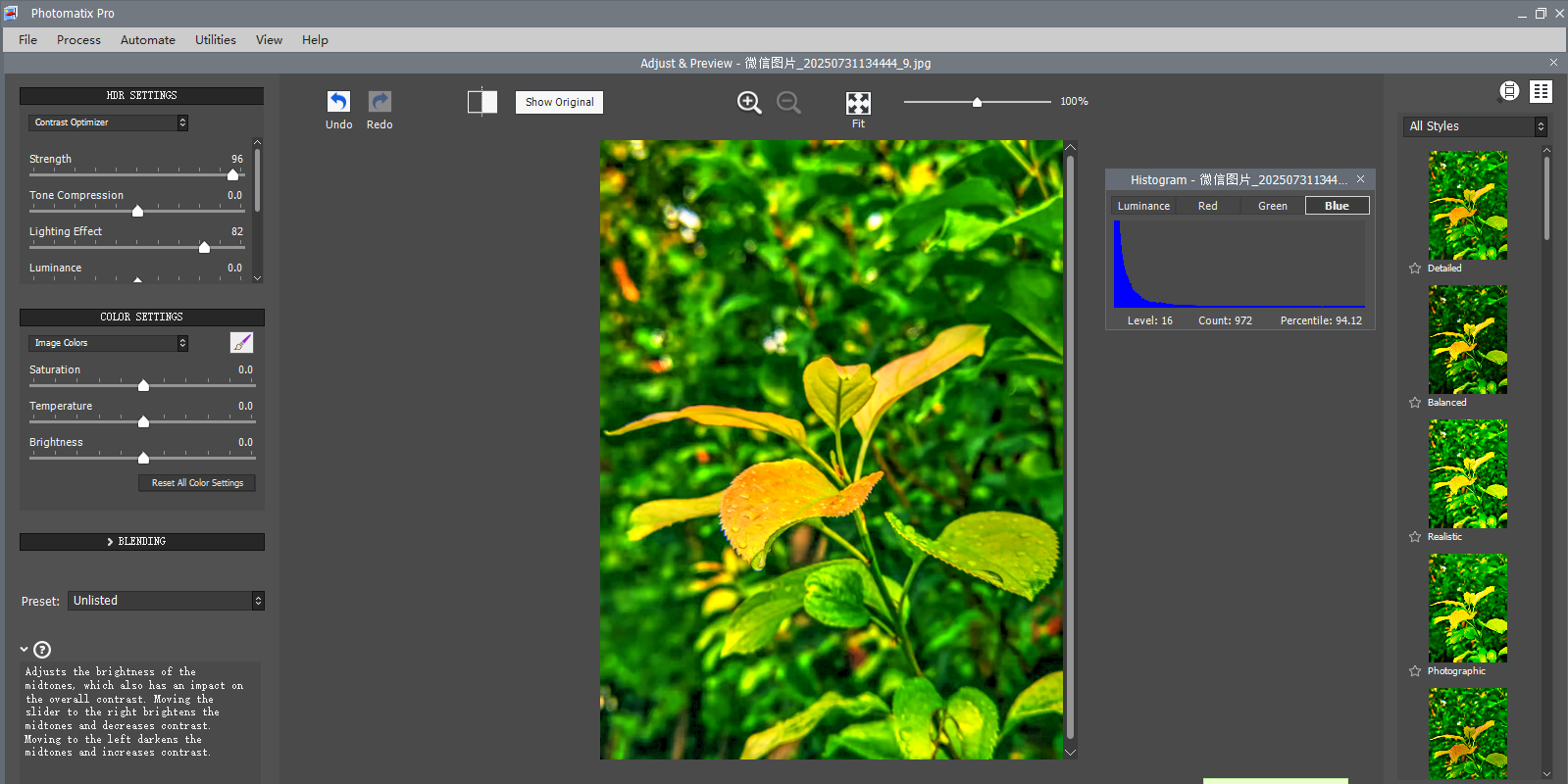Toggle split view comparison icon

coord(482,102)
